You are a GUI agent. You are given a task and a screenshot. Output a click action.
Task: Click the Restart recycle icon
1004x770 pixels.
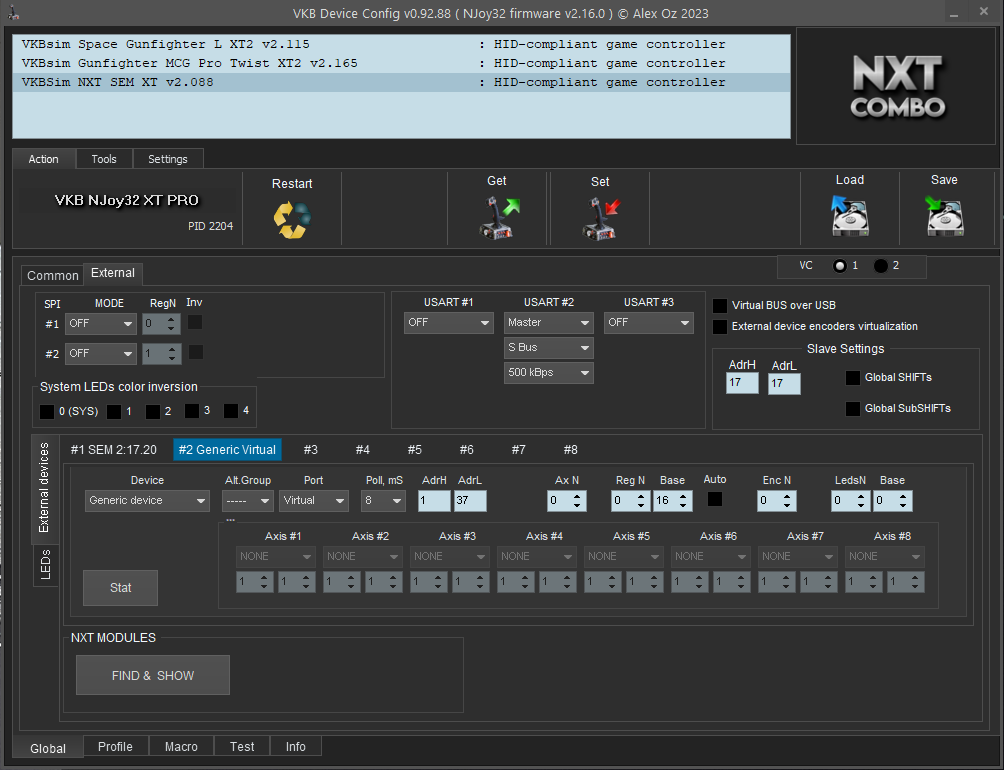(x=292, y=220)
